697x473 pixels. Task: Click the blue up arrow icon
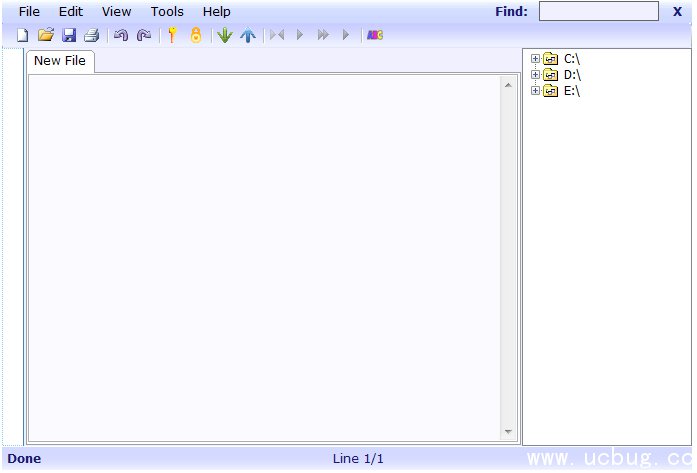(x=248, y=35)
